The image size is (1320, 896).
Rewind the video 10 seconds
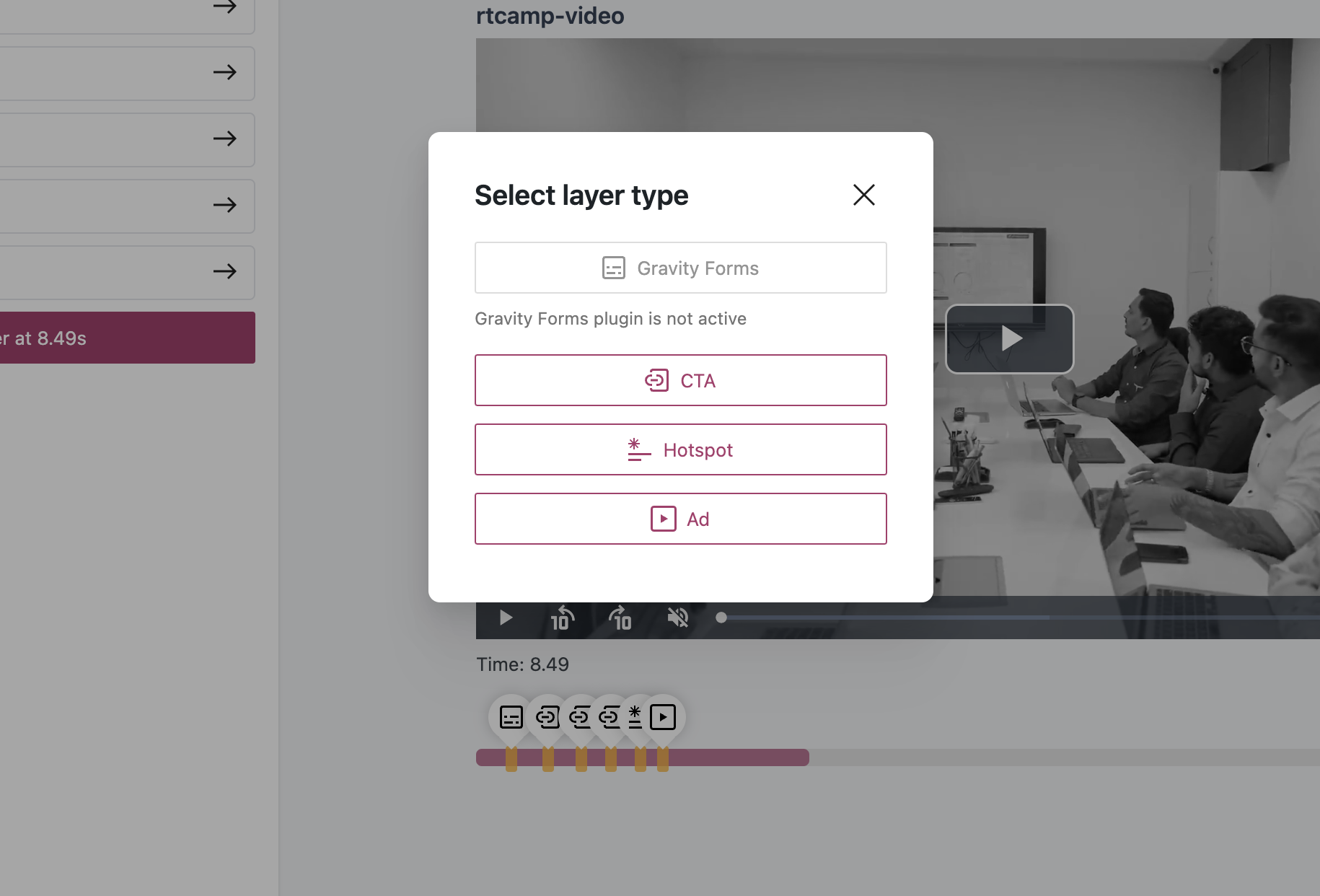(x=562, y=618)
